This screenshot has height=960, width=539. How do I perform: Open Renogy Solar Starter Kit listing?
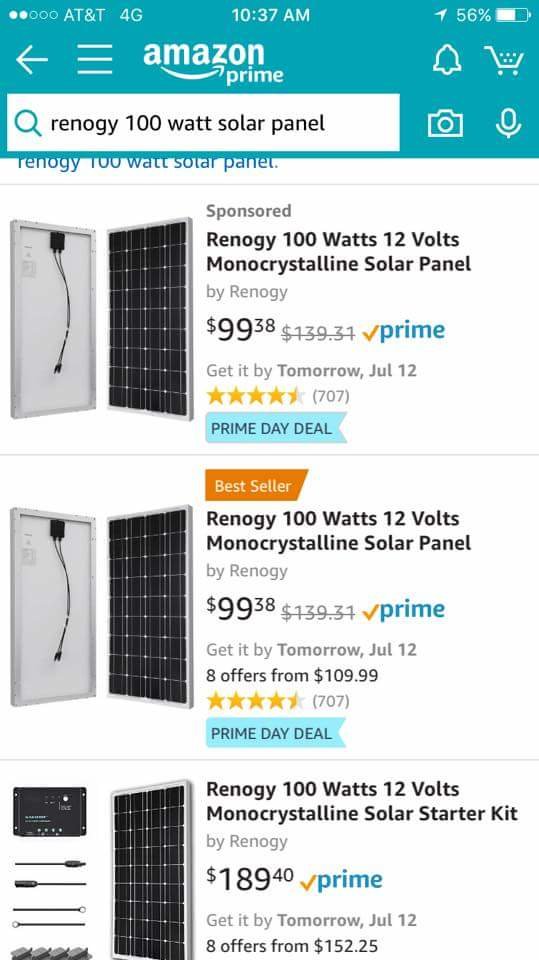tap(362, 801)
